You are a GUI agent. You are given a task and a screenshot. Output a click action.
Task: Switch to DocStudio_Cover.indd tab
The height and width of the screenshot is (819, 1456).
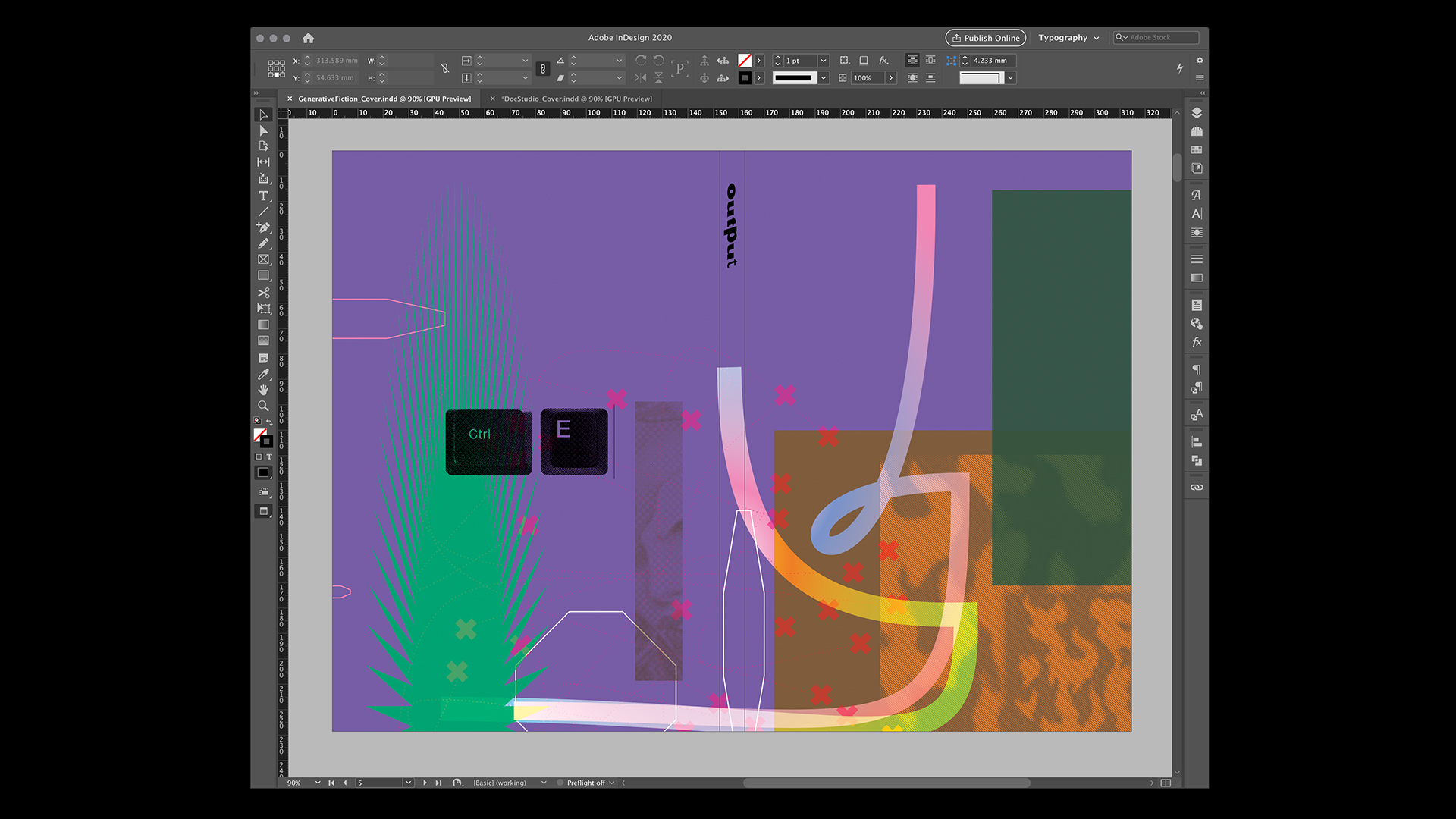576,99
